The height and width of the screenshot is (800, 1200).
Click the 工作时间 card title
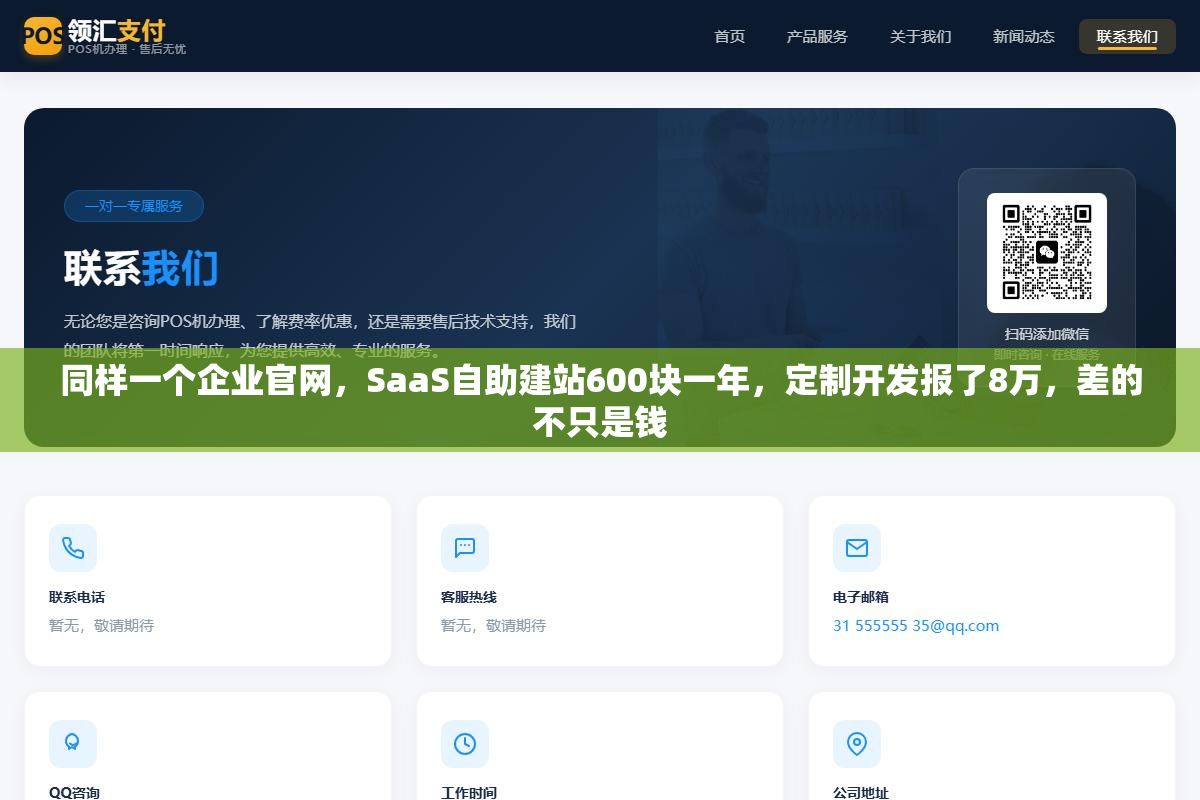469,793
